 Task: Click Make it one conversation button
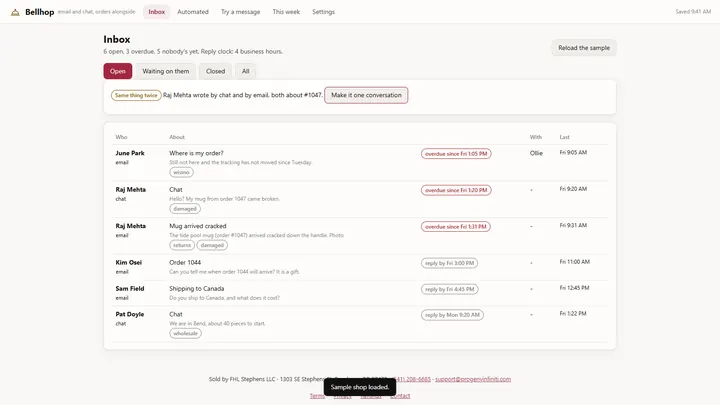point(366,95)
